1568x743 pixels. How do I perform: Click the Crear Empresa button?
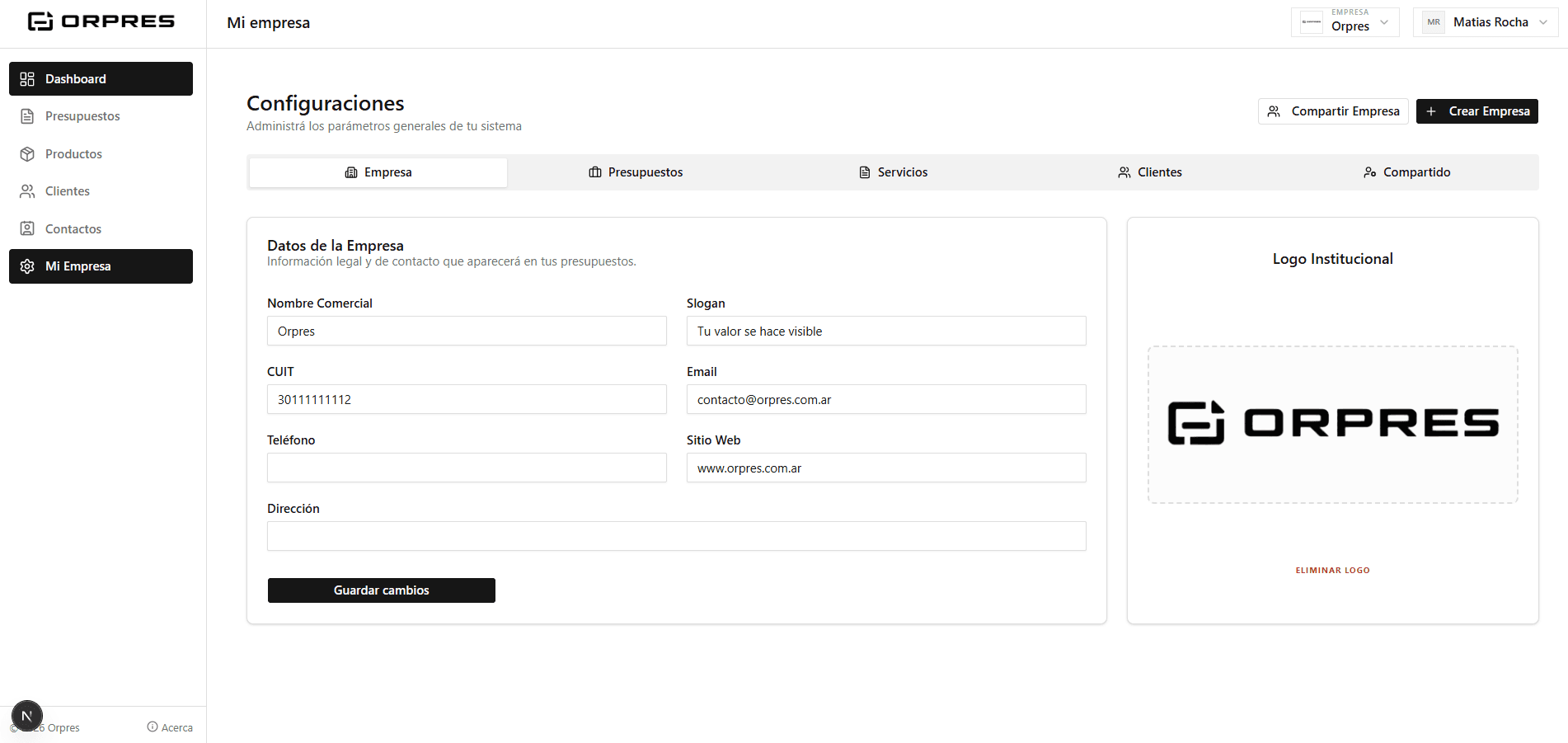(1477, 111)
